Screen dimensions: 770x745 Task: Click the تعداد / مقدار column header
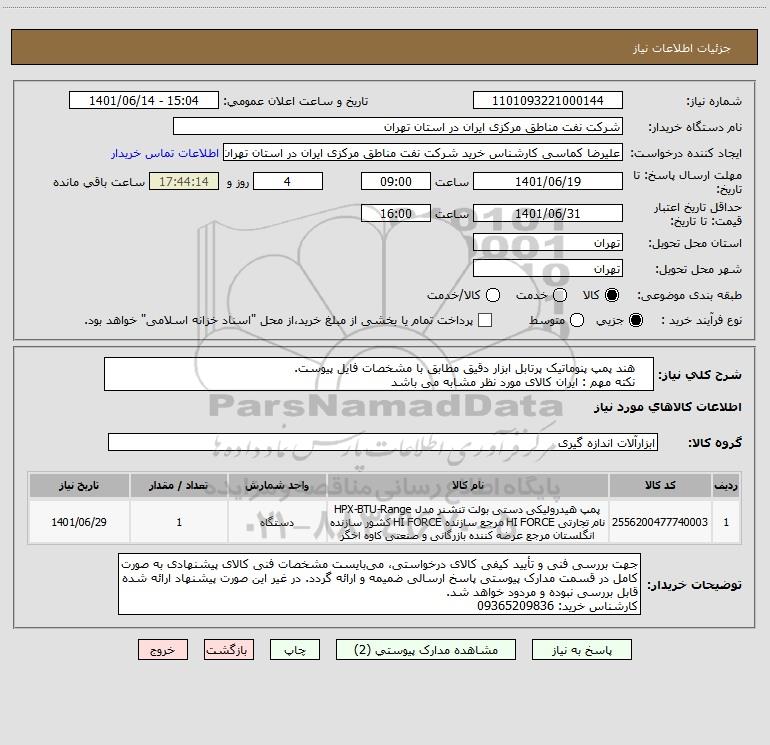click(x=179, y=485)
